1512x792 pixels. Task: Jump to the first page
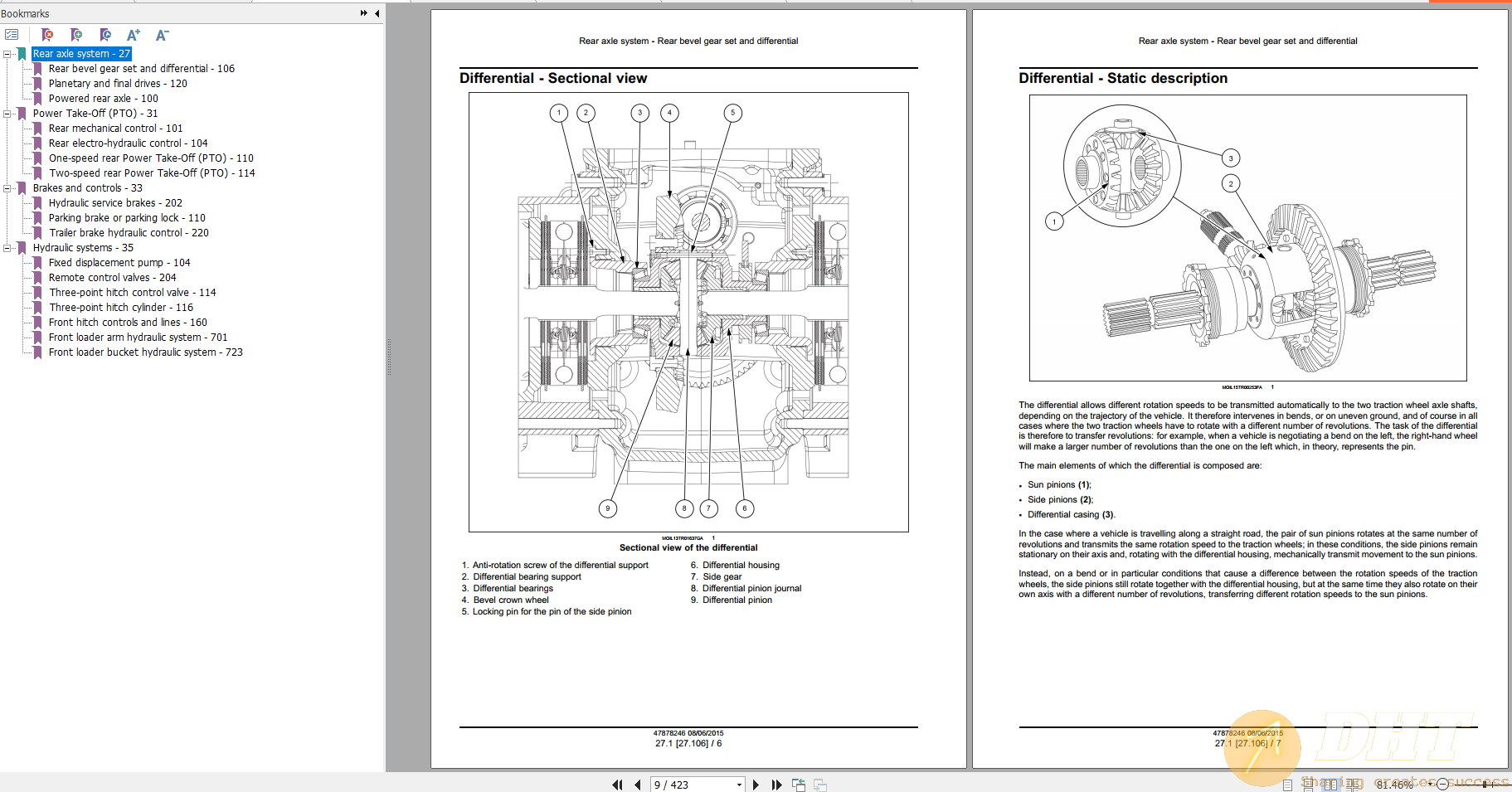617,784
